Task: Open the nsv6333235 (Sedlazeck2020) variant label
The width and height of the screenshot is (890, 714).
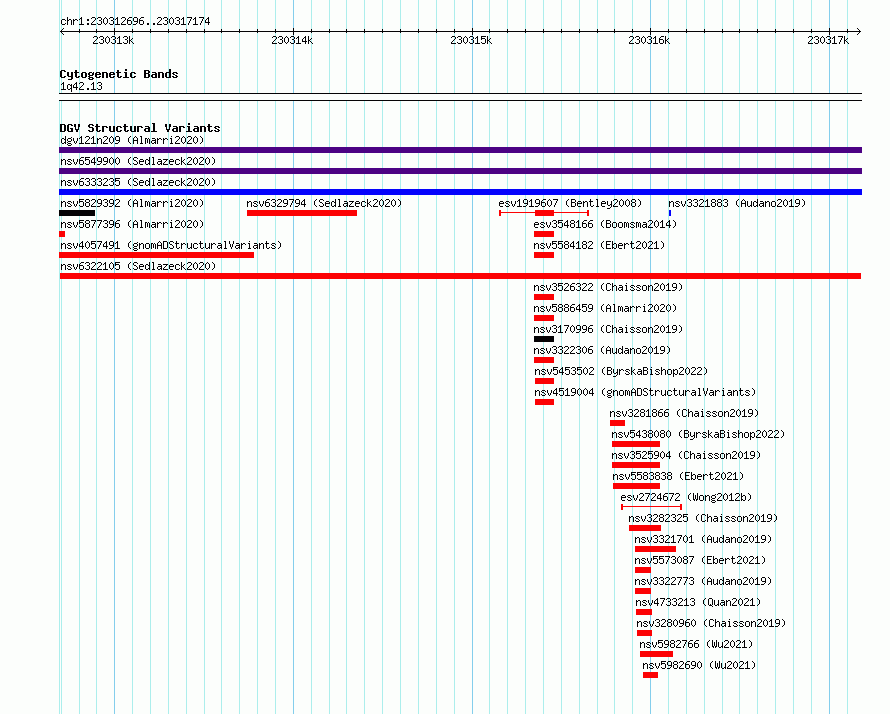Action: (x=138, y=182)
